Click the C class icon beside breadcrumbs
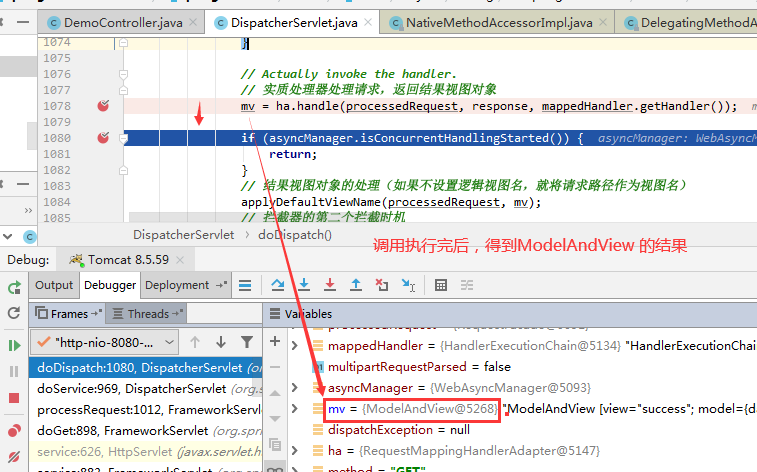 coord(29,236)
